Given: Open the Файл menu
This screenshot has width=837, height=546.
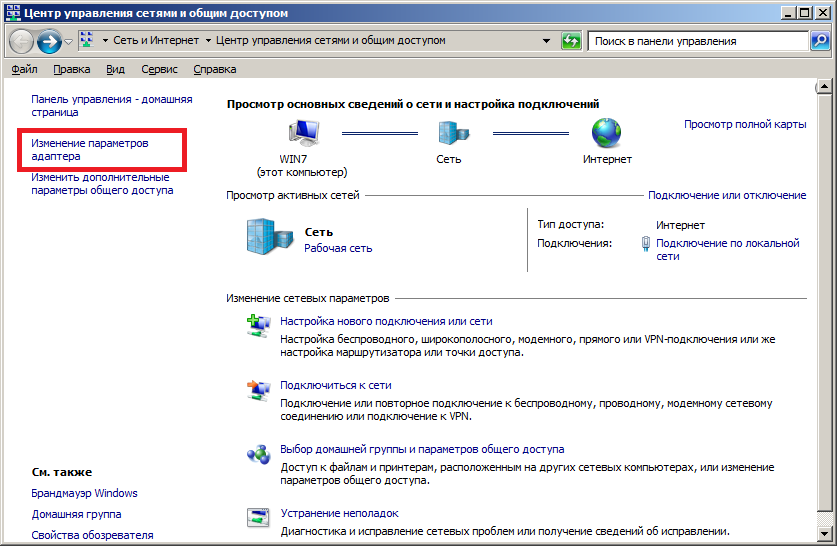Looking at the screenshot, I should (24, 69).
